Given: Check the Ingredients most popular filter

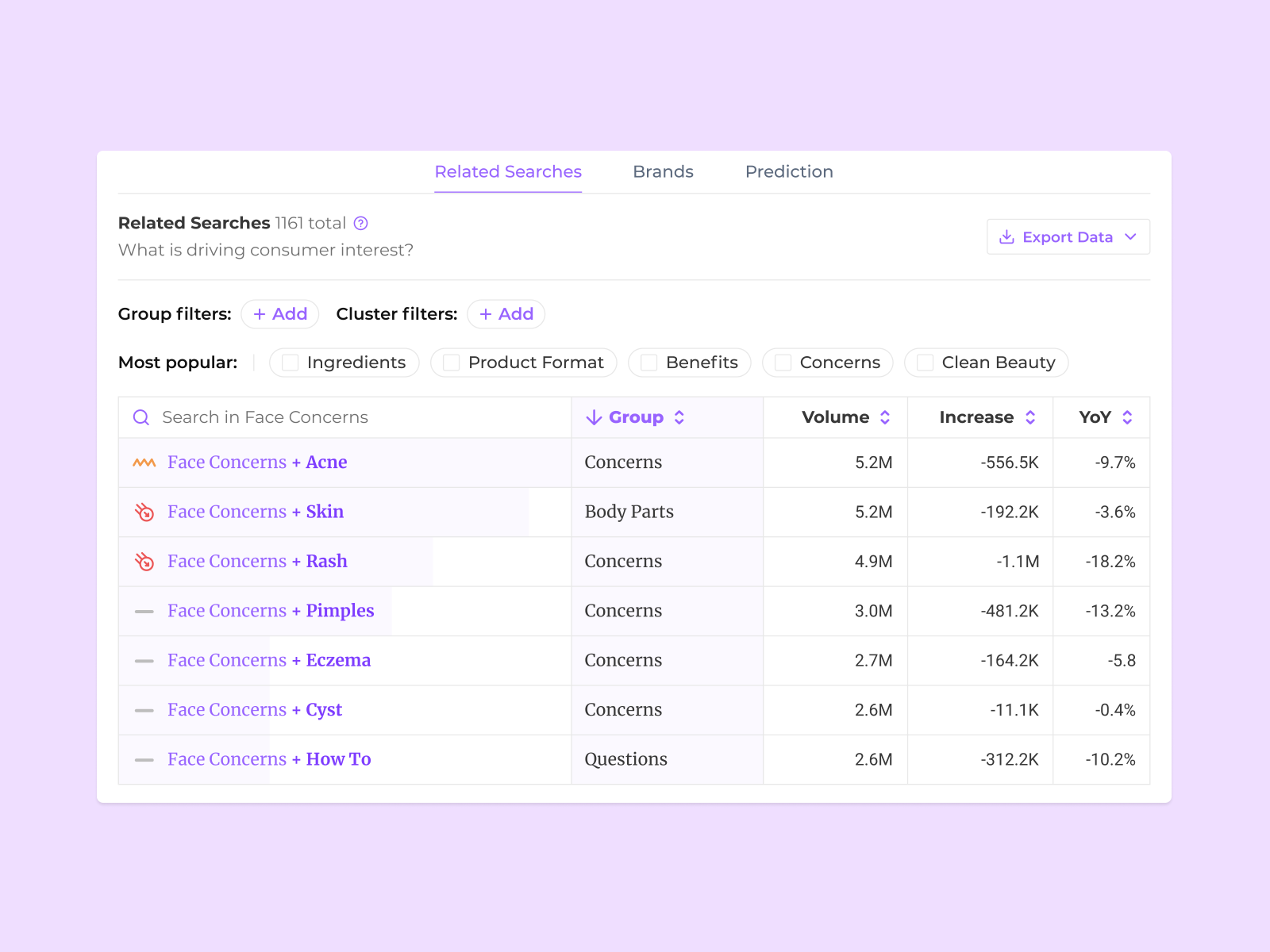Looking at the screenshot, I should coord(290,363).
